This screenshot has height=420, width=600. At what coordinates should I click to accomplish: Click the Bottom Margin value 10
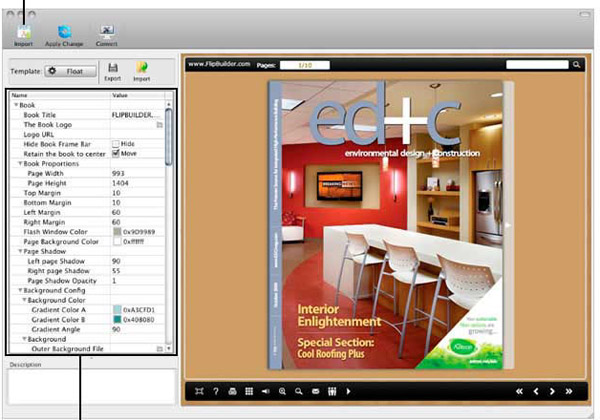116,202
